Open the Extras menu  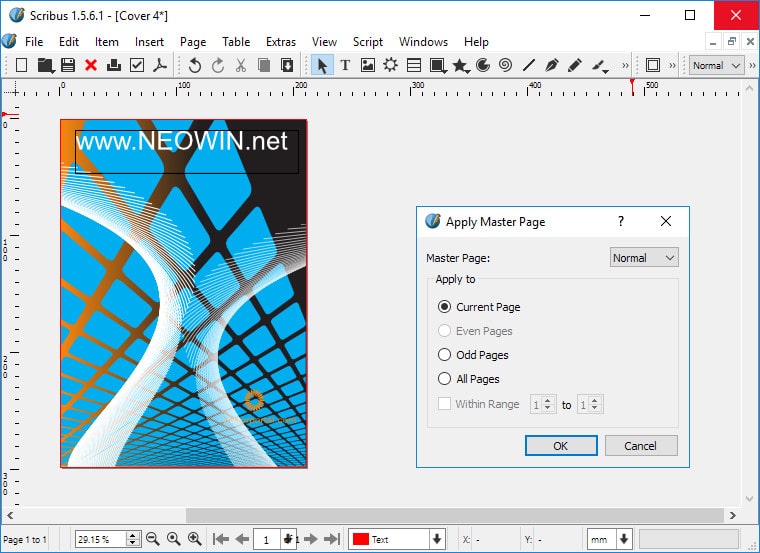point(281,42)
